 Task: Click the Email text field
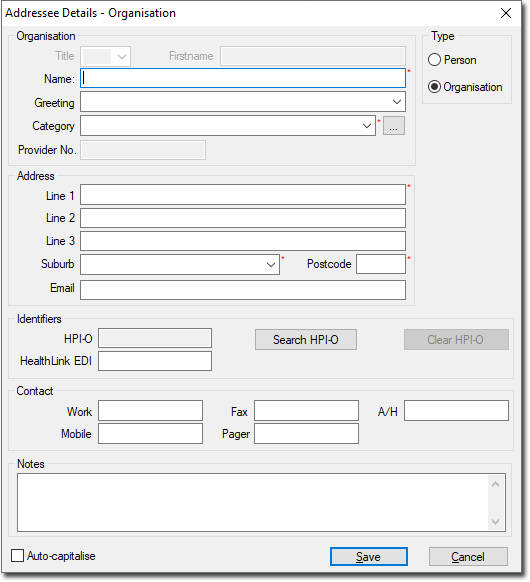[x=243, y=290]
